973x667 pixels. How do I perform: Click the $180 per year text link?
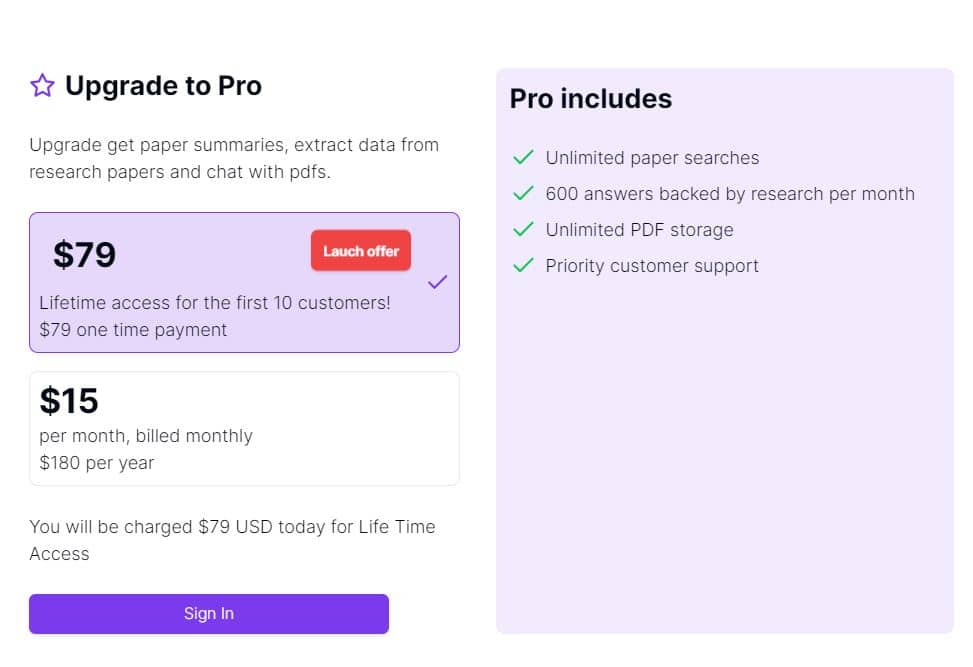(x=96, y=462)
